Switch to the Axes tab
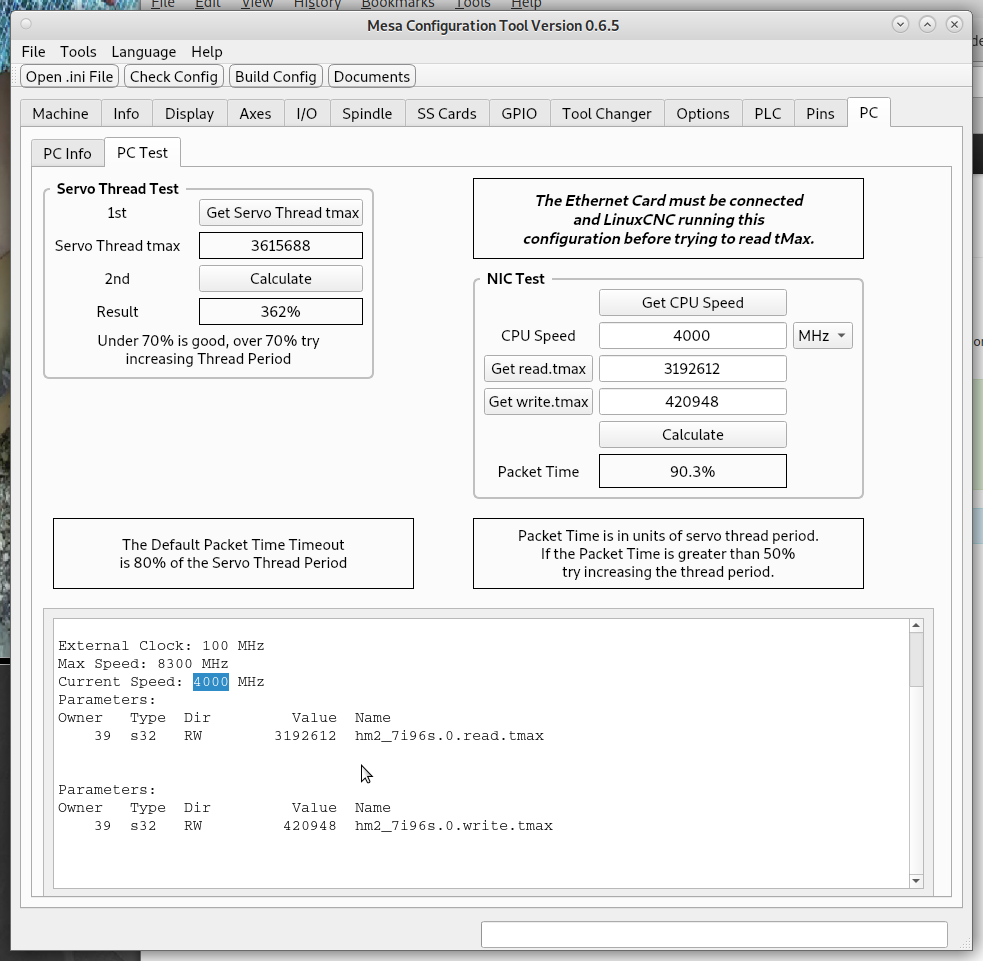The height and width of the screenshot is (961, 983). [255, 113]
